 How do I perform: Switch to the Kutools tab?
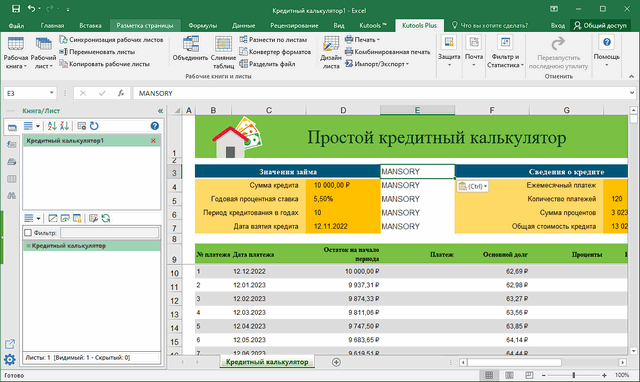372,25
